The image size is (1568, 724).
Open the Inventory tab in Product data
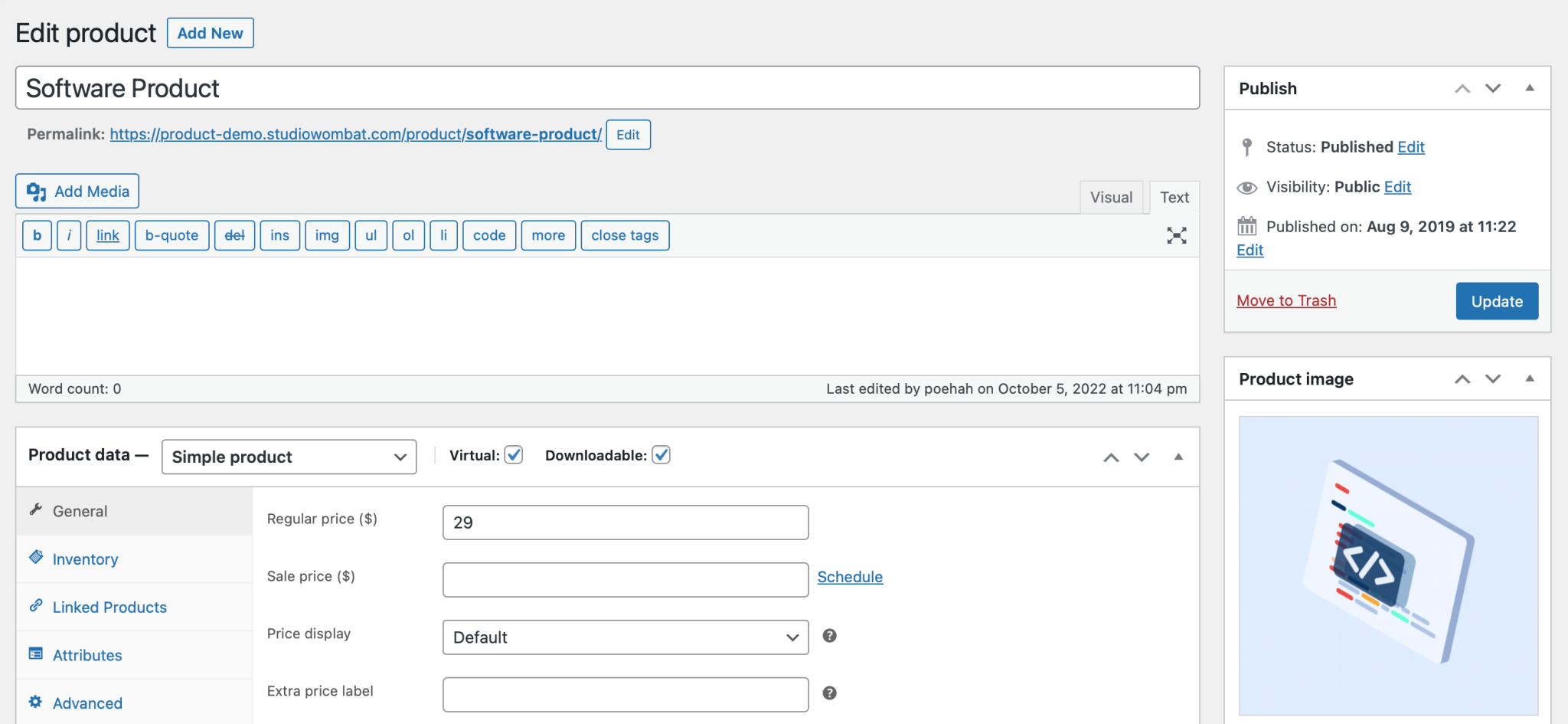pos(84,559)
